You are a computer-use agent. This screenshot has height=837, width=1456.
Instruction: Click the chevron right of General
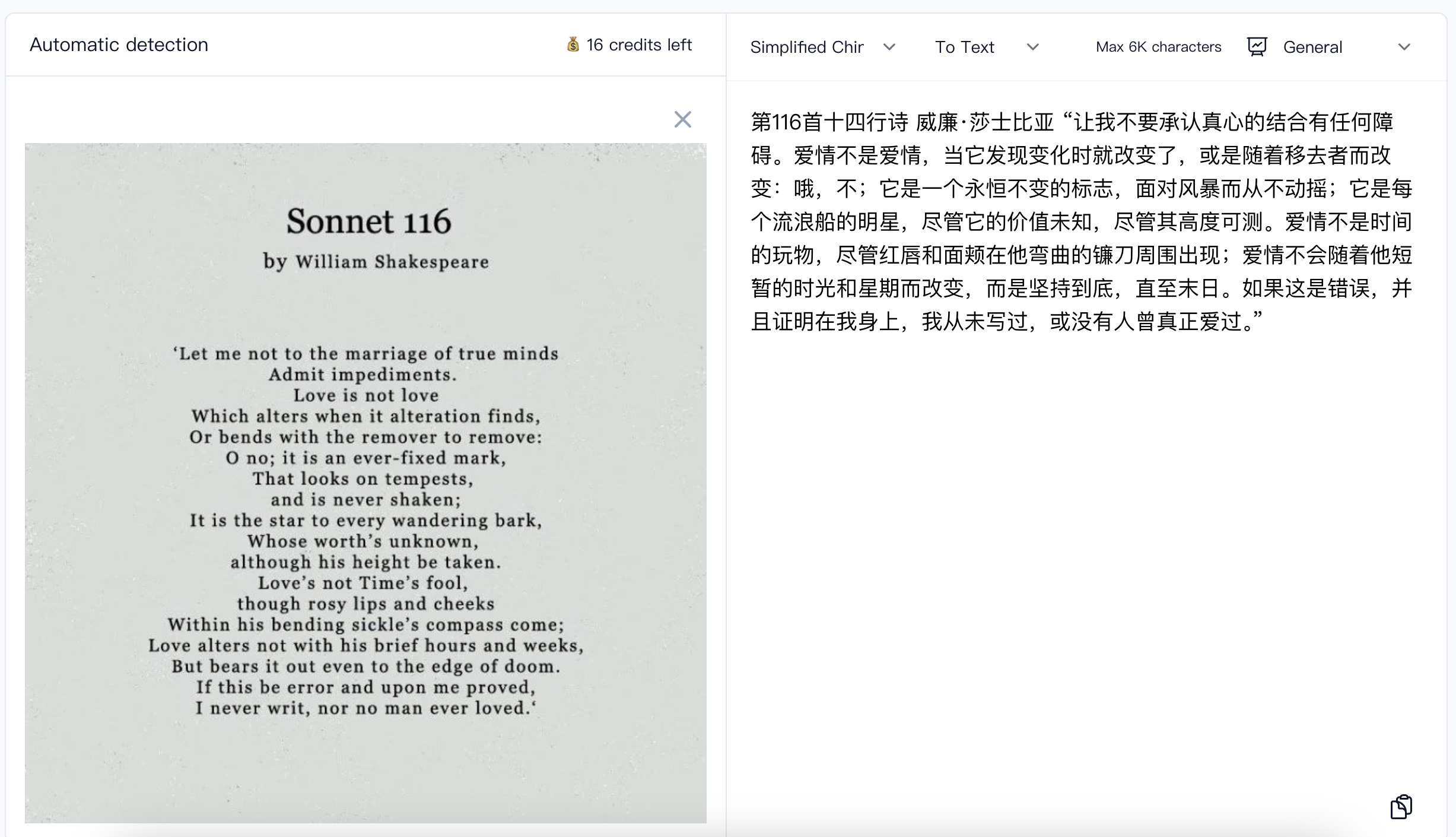click(x=1405, y=46)
